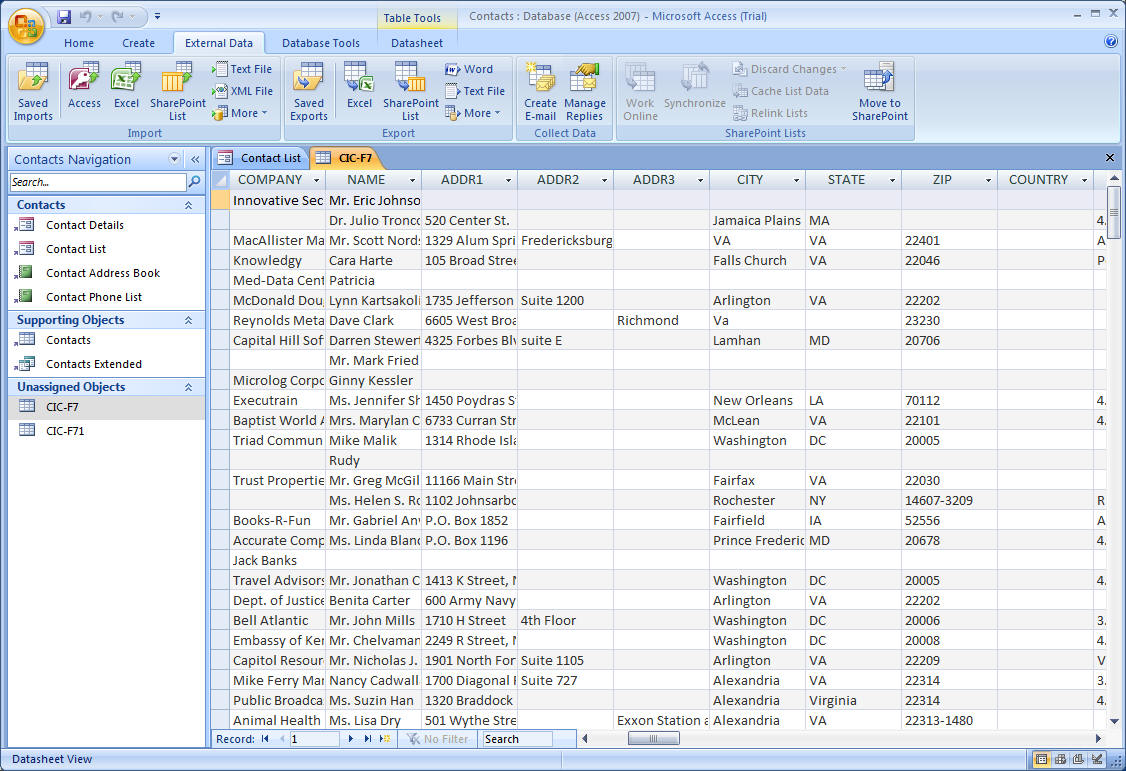Open Saved Exports
The height and width of the screenshot is (771, 1126).
tap(309, 92)
